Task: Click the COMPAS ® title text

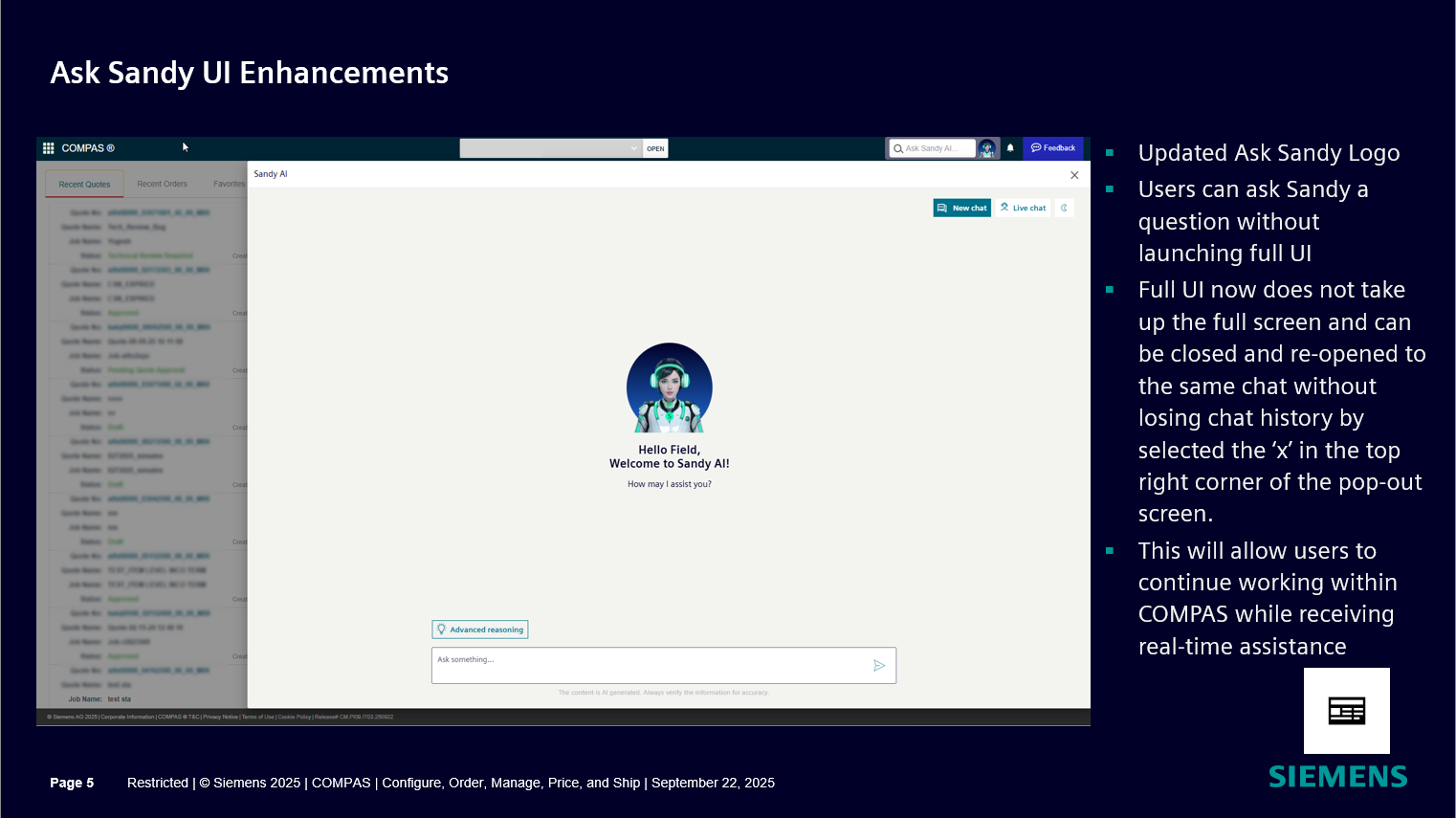Action: point(88,148)
